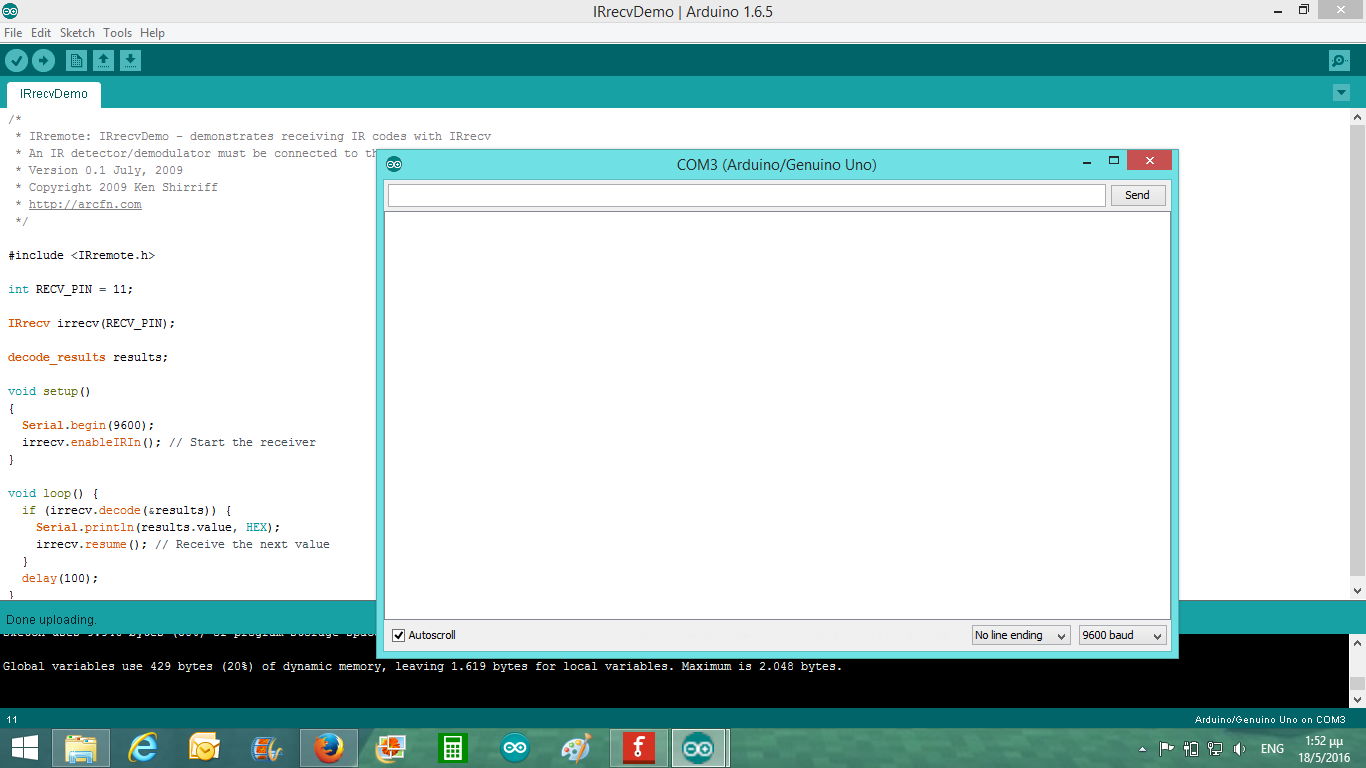
Task: Click the Arduino taskbar icon beside Calculator
Action: point(515,748)
